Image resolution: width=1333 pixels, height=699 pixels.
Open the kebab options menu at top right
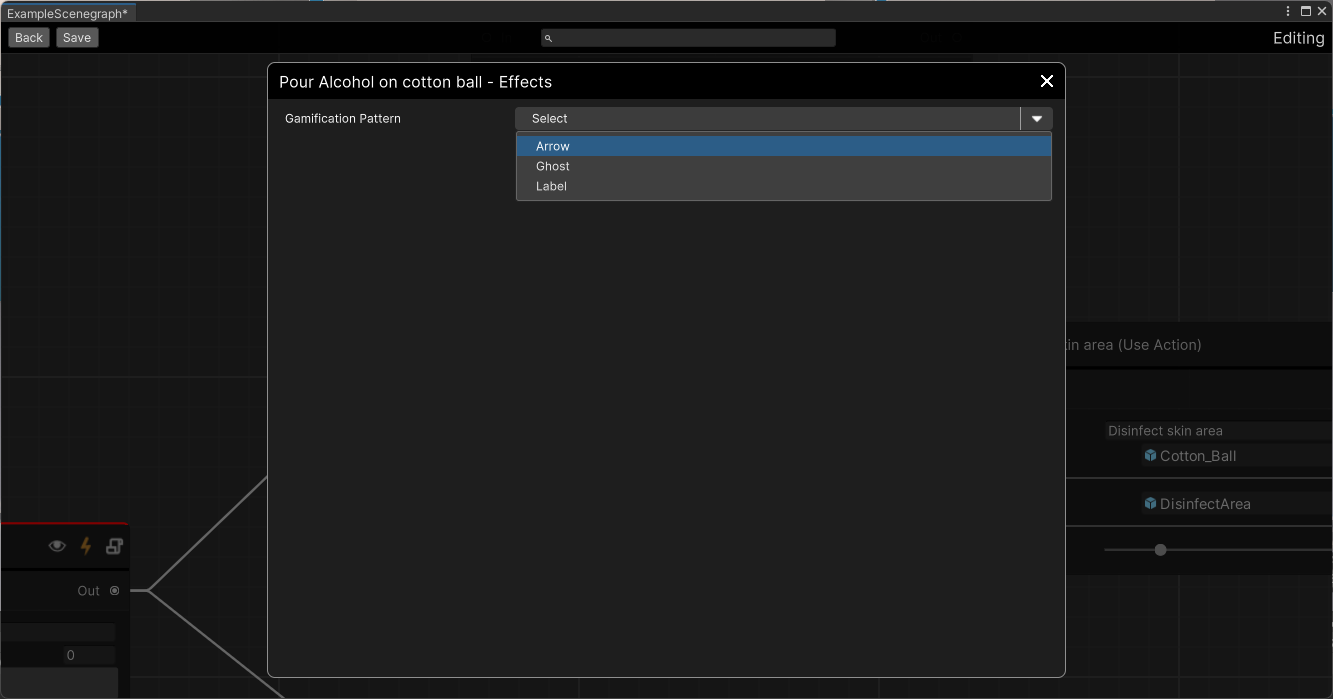pyautogui.click(x=1288, y=11)
